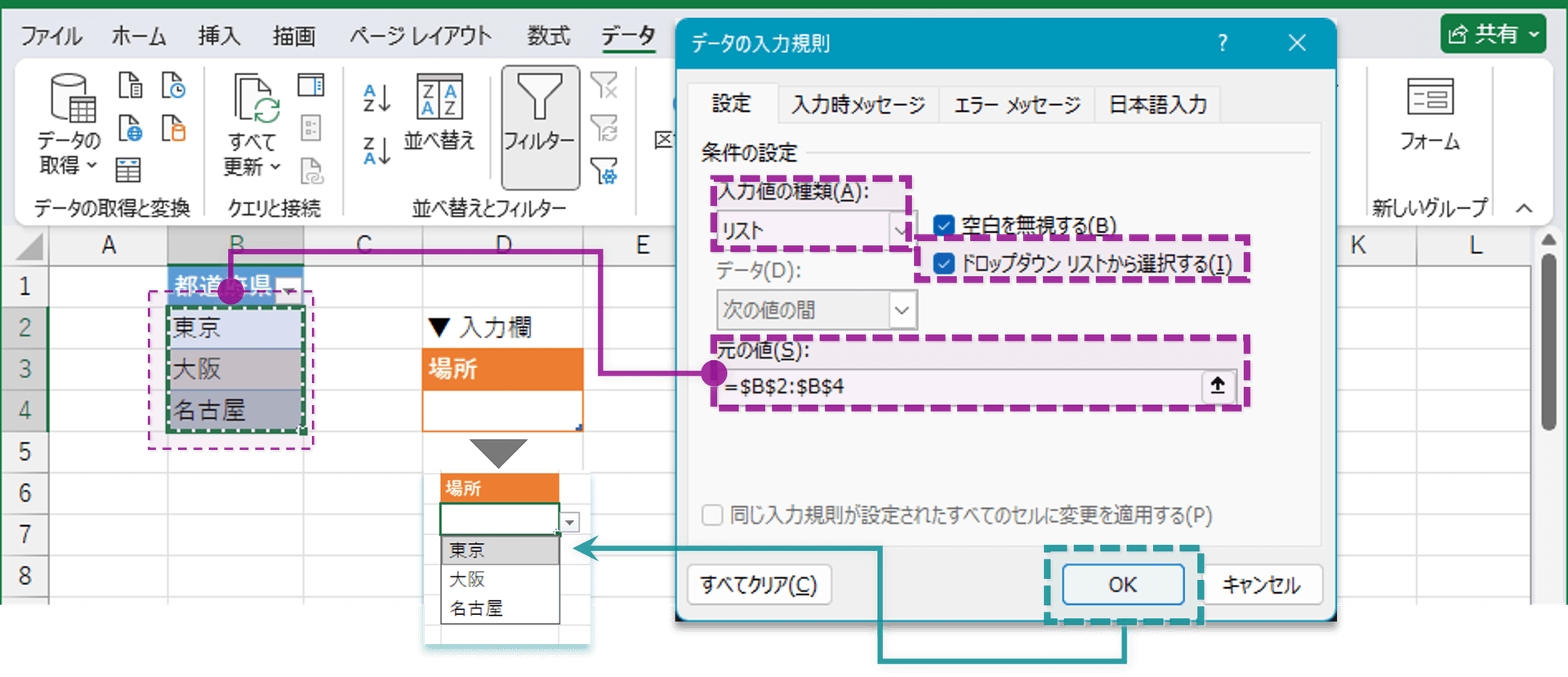Open the Share button dropdown chevron
Image resolution: width=1568 pixels, height=677 pixels.
tap(1534, 34)
